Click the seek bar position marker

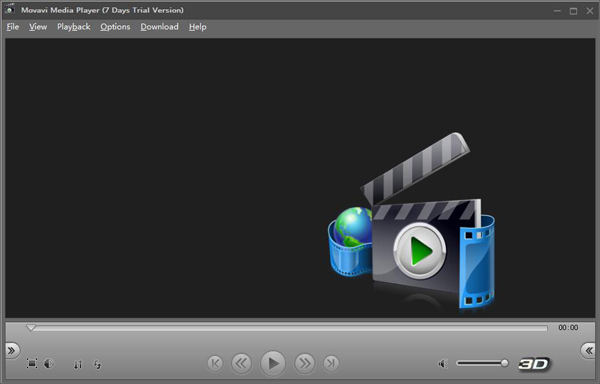point(31,328)
